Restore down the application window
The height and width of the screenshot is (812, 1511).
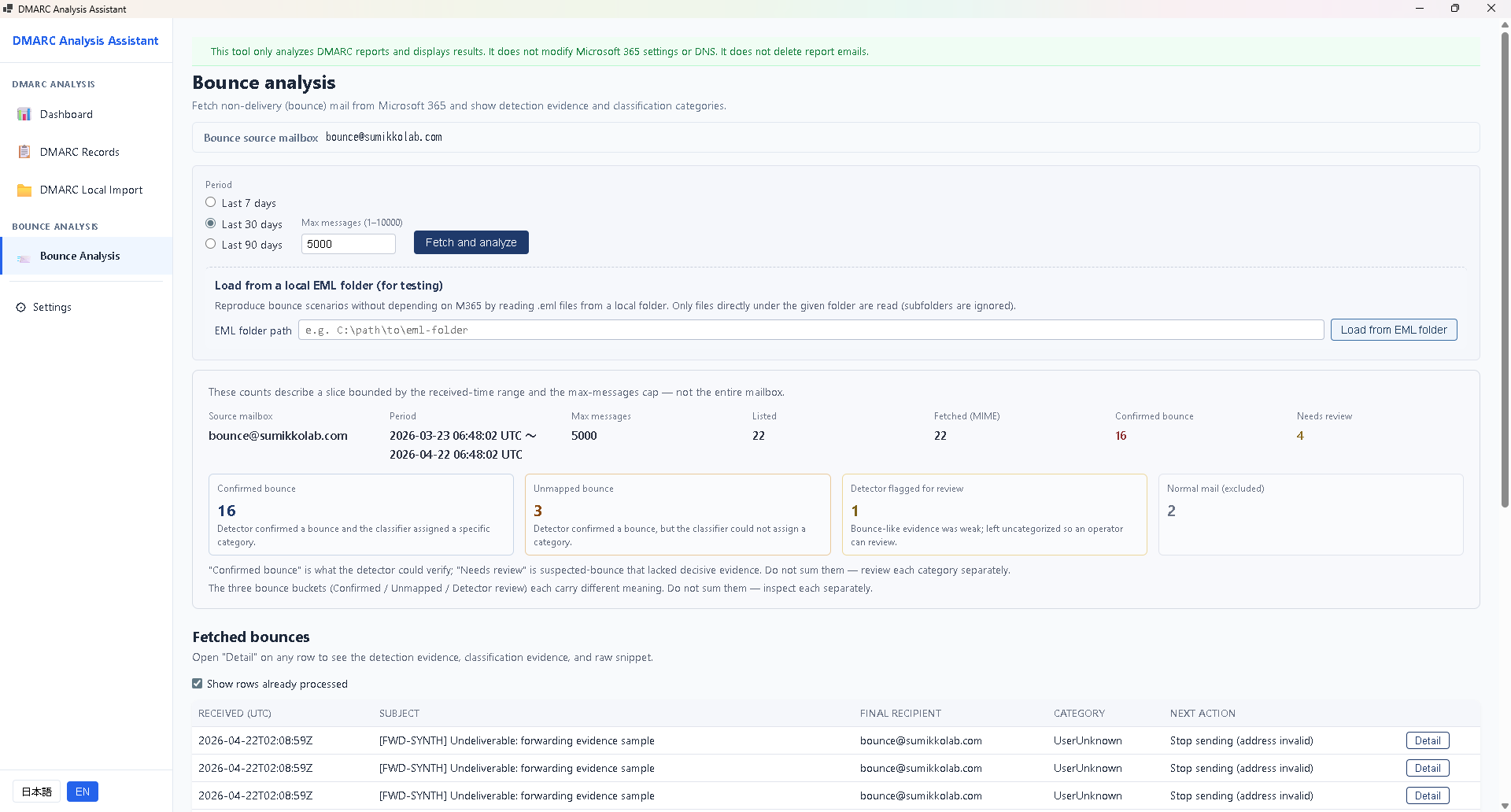click(1455, 9)
